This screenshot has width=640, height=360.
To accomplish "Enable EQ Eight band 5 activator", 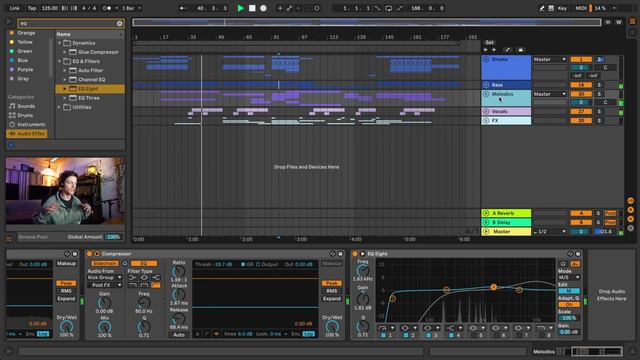I will point(474,335).
